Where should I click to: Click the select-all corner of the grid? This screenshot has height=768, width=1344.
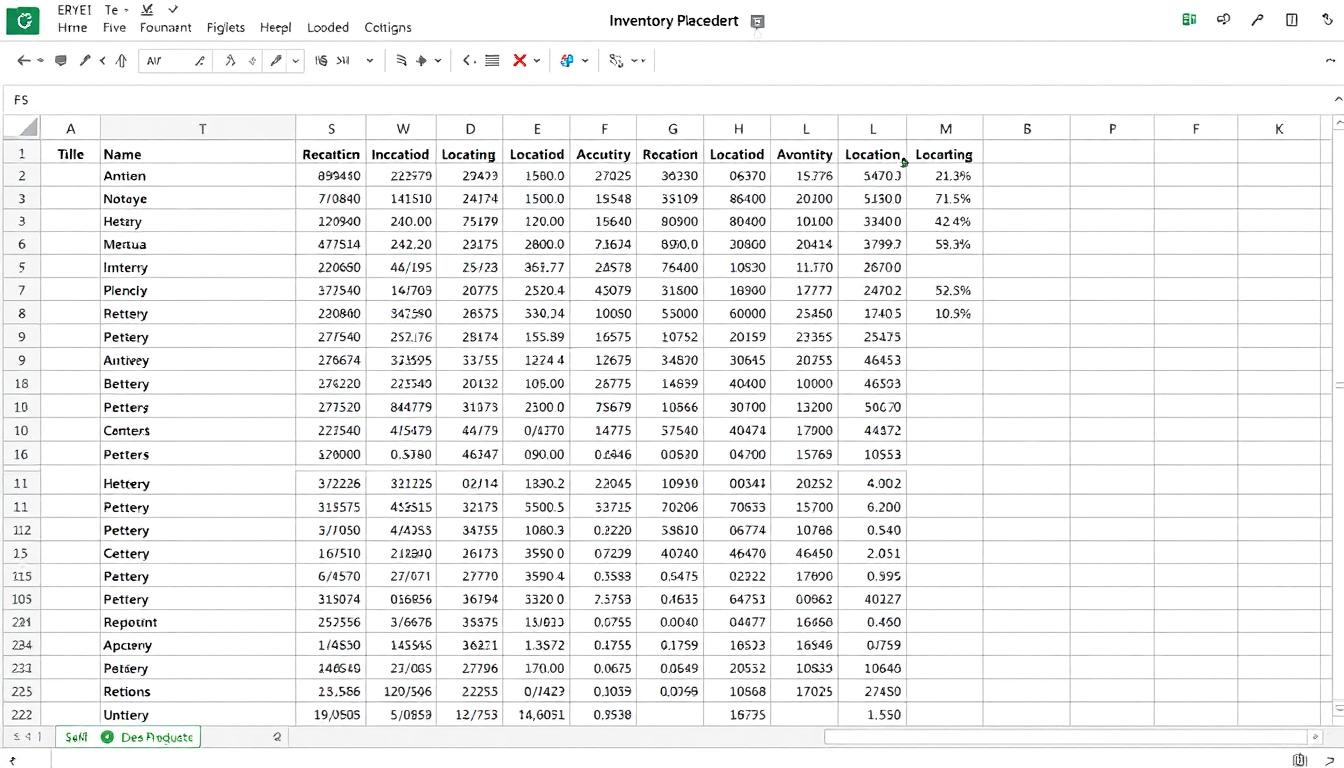tap(21, 128)
